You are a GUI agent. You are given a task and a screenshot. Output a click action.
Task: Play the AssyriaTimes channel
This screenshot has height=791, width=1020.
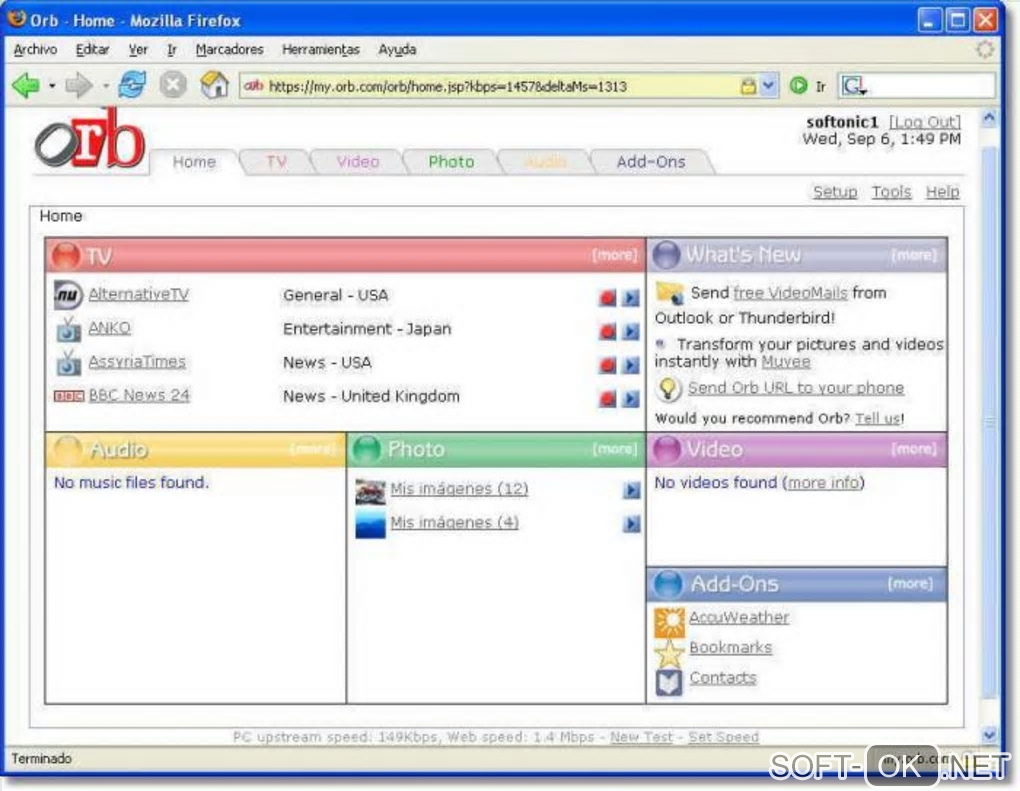[x=630, y=366]
